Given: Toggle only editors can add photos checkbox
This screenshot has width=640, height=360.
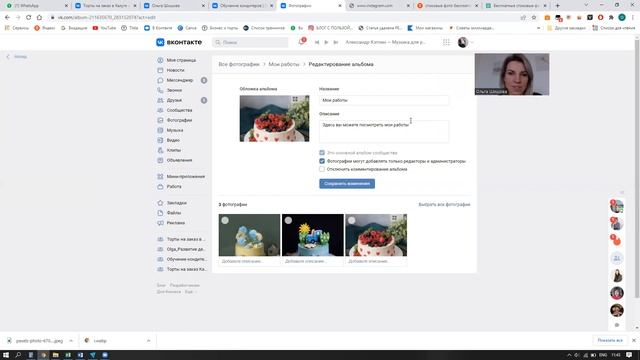Looking at the screenshot, I should [322, 161].
